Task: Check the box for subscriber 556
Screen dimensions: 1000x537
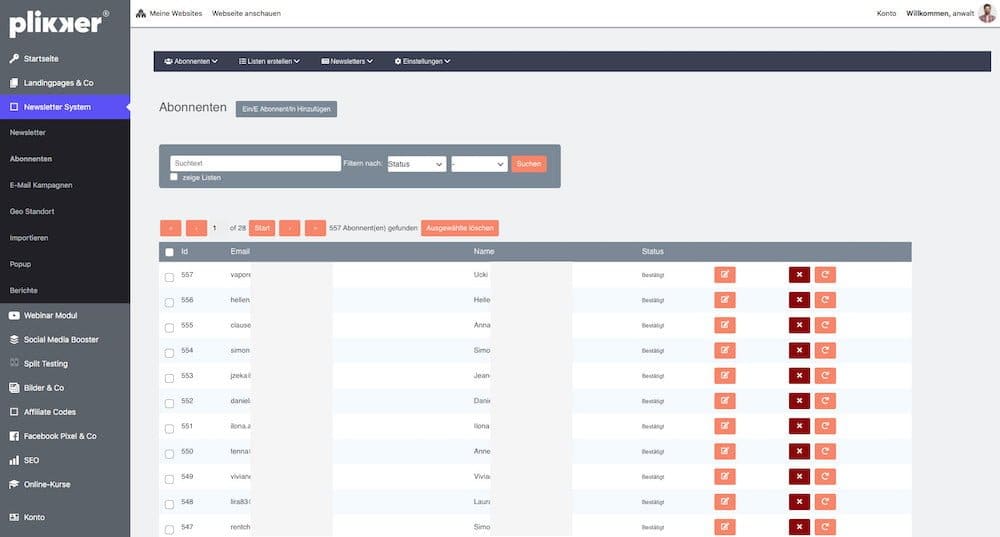Action: [169, 302]
